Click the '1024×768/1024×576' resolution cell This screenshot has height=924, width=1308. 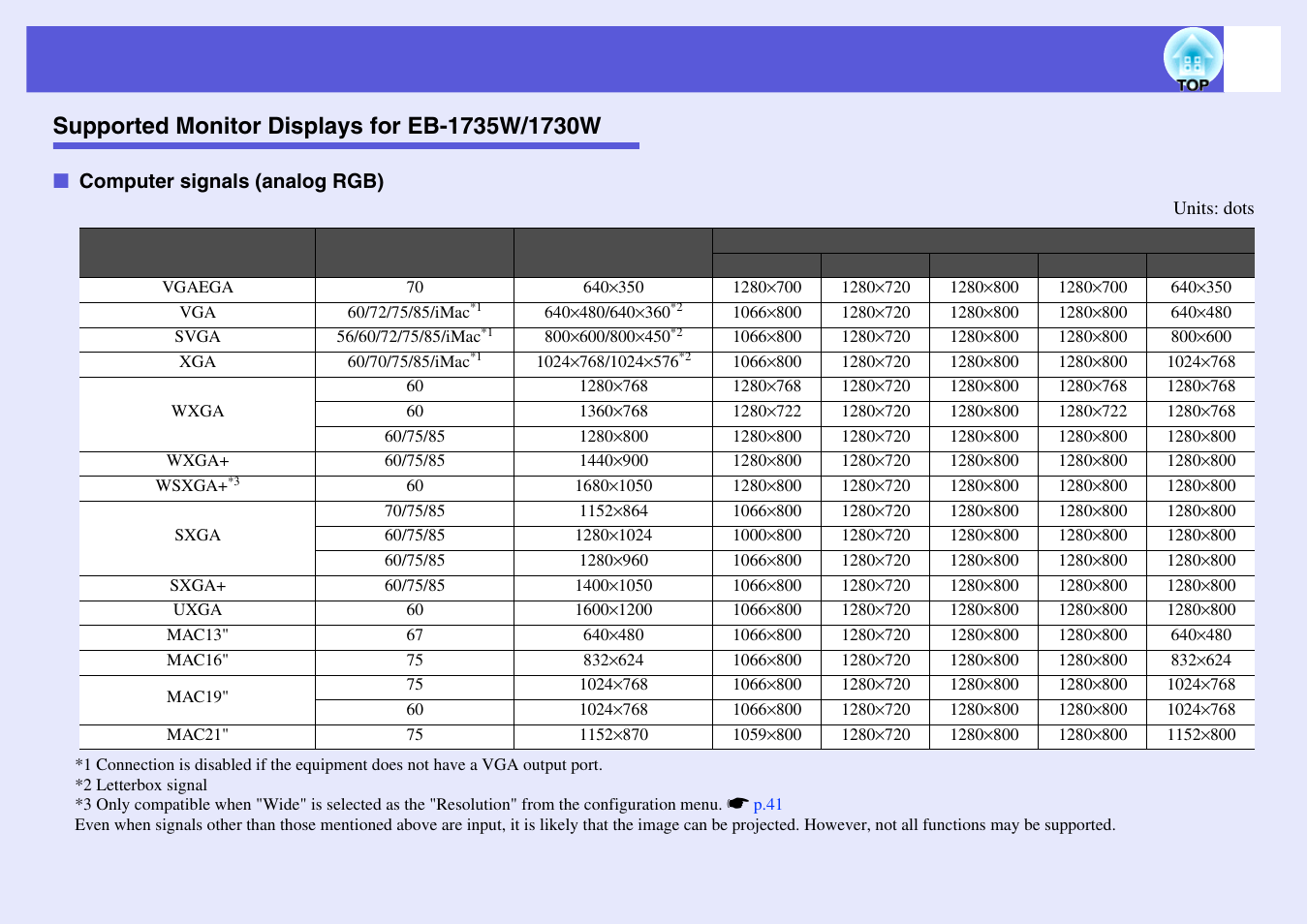pos(613,362)
